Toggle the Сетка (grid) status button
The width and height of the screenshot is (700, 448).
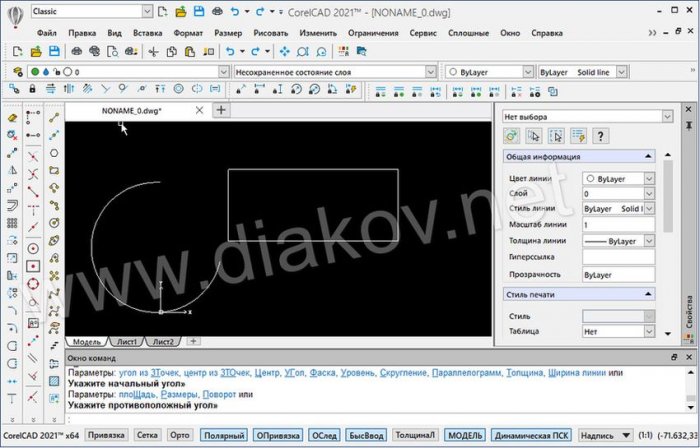point(147,435)
